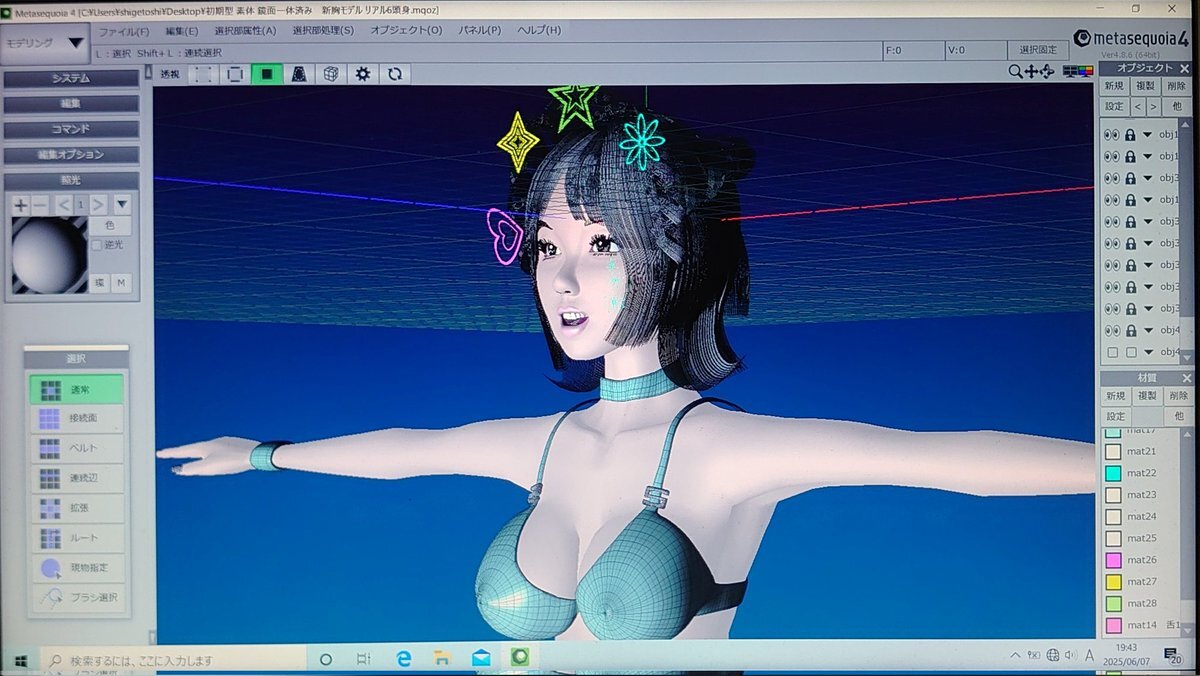Go to previous light with < arrow
The width and height of the screenshot is (1200, 676).
[x=62, y=205]
